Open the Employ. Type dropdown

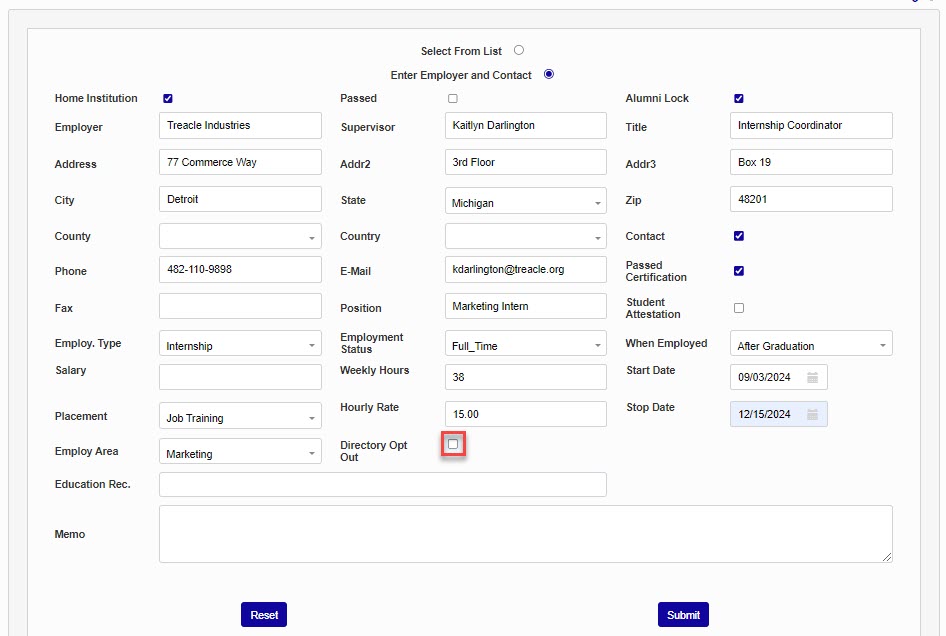click(240, 346)
